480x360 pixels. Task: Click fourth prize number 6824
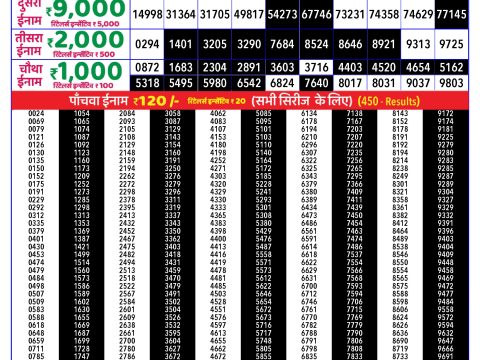click(x=282, y=83)
